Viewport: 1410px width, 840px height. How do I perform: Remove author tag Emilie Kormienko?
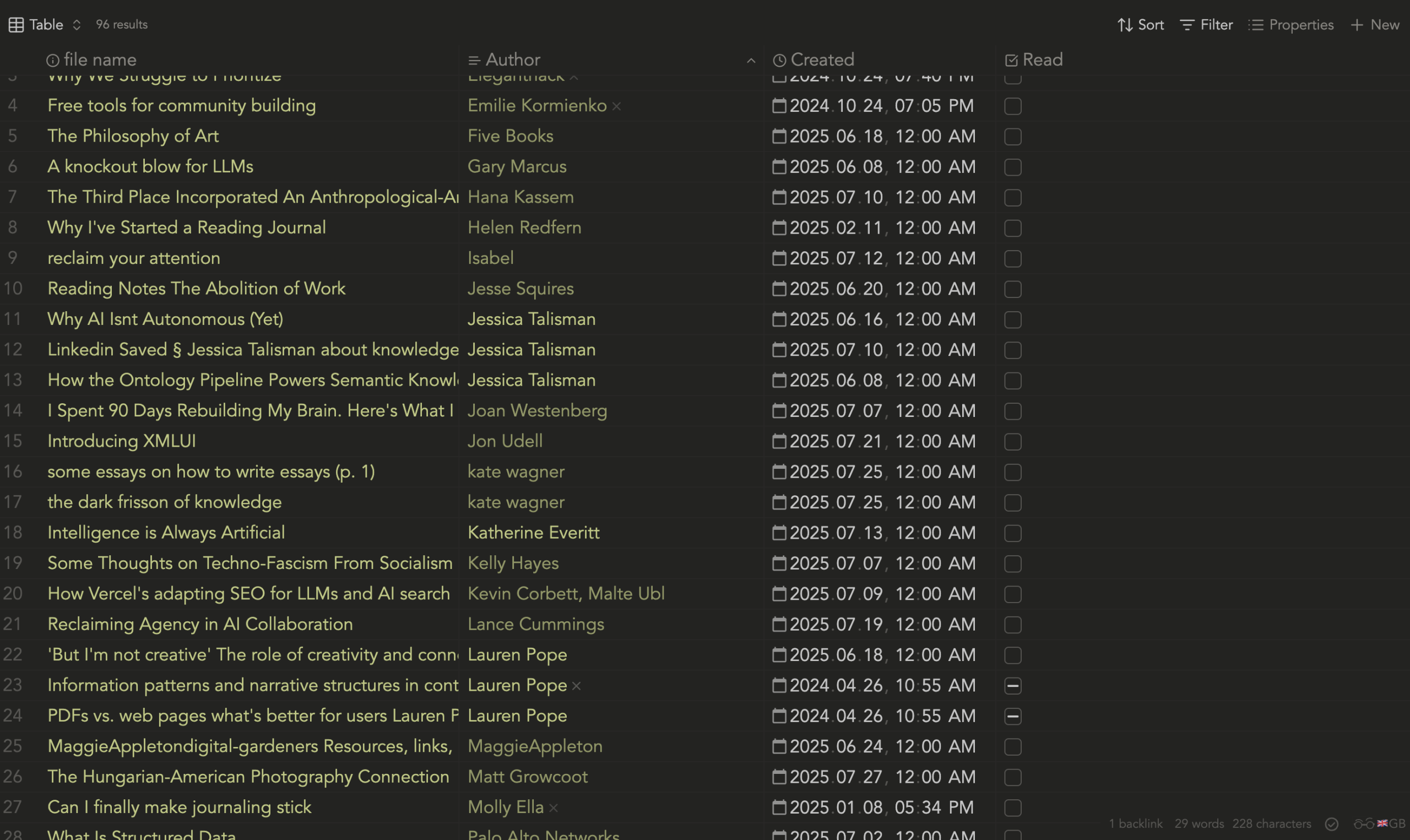pos(617,106)
